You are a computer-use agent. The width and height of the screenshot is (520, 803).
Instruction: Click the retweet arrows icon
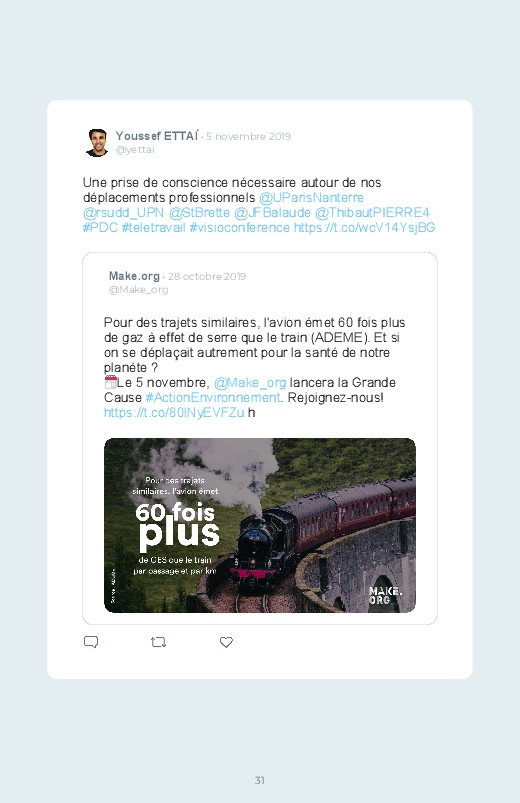coord(159,642)
